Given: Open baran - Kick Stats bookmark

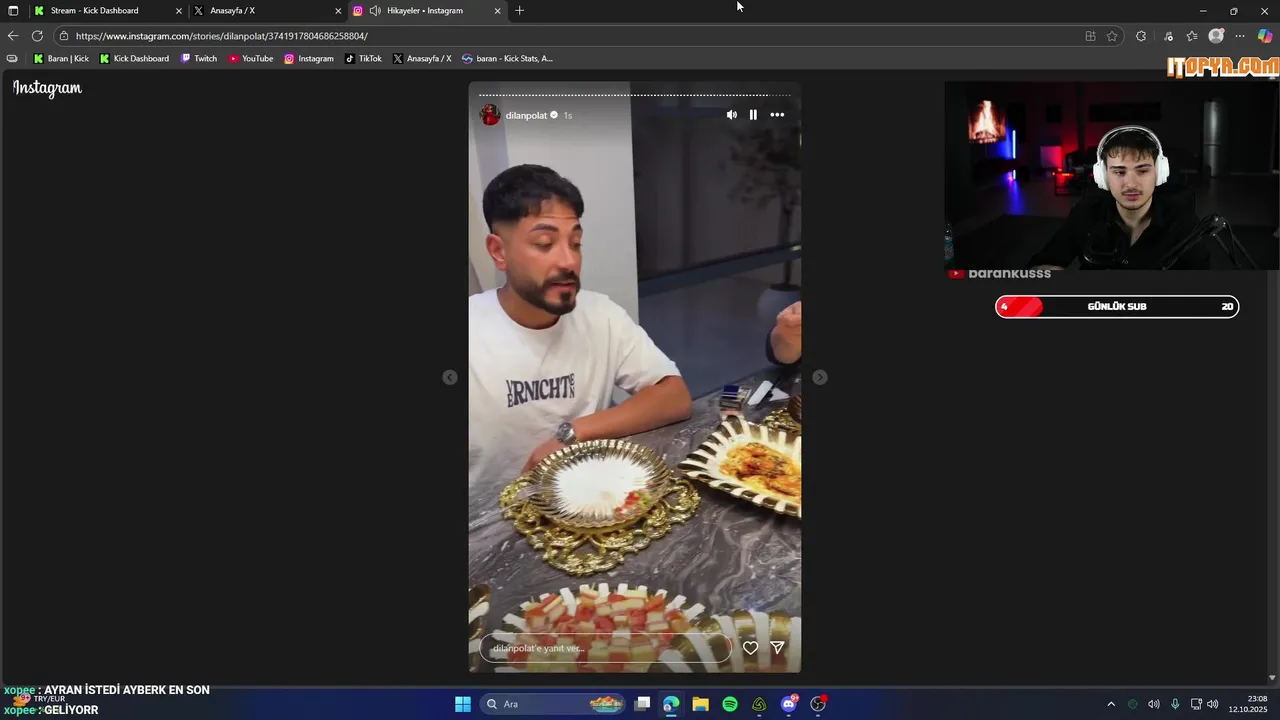Looking at the screenshot, I should pyautogui.click(x=507, y=59).
